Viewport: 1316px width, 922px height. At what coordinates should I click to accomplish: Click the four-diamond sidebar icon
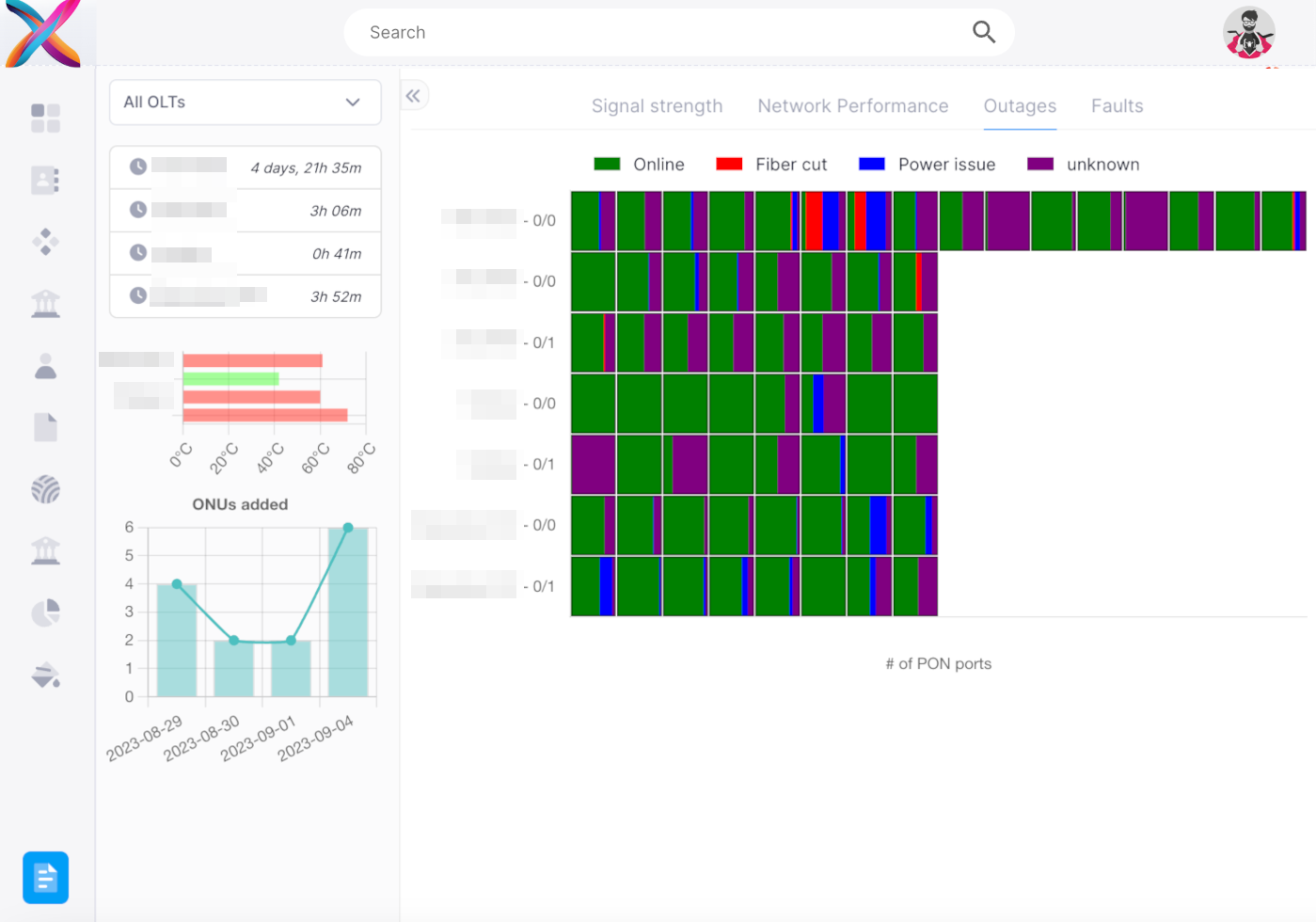(45, 242)
